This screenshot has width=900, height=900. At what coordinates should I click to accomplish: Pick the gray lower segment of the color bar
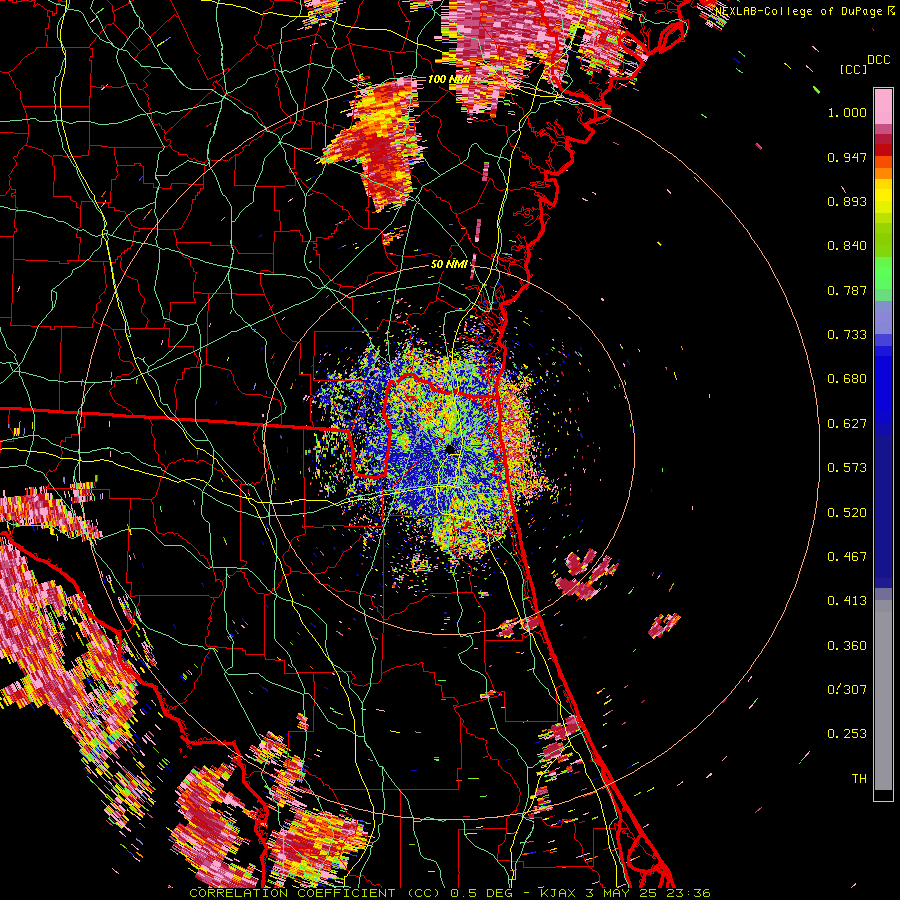coord(883,695)
